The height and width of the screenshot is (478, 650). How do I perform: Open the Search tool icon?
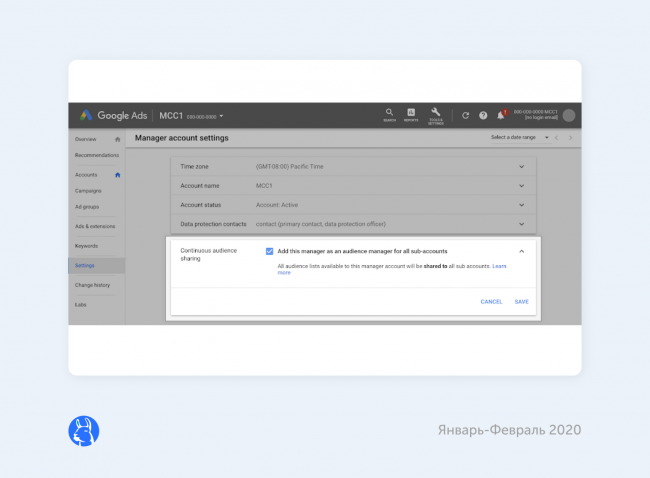389,114
